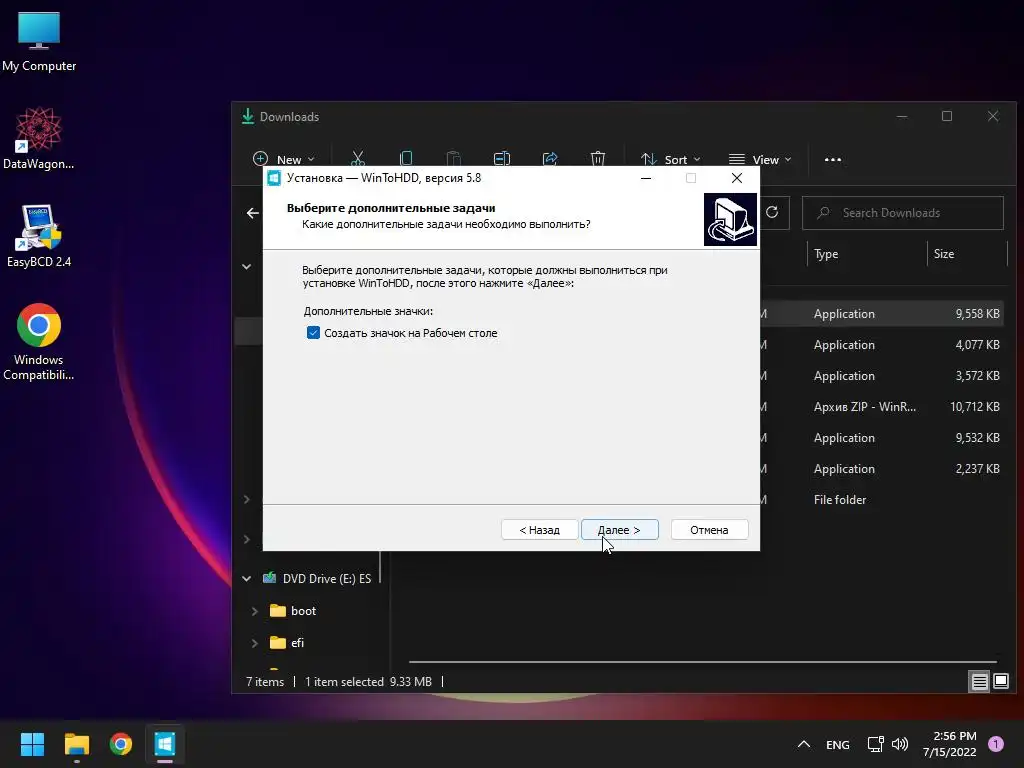Open Google Chrome from the taskbar
The image size is (1024, 768).
121,744
